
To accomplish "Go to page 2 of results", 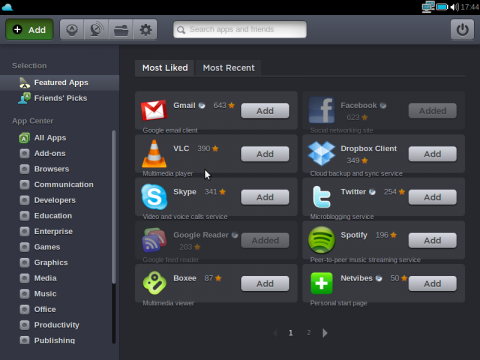I will (x=309, y=333).
